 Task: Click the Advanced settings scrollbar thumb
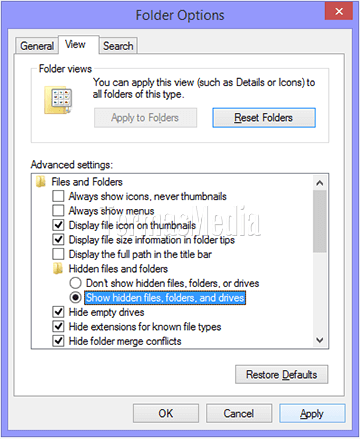[320, 221]
